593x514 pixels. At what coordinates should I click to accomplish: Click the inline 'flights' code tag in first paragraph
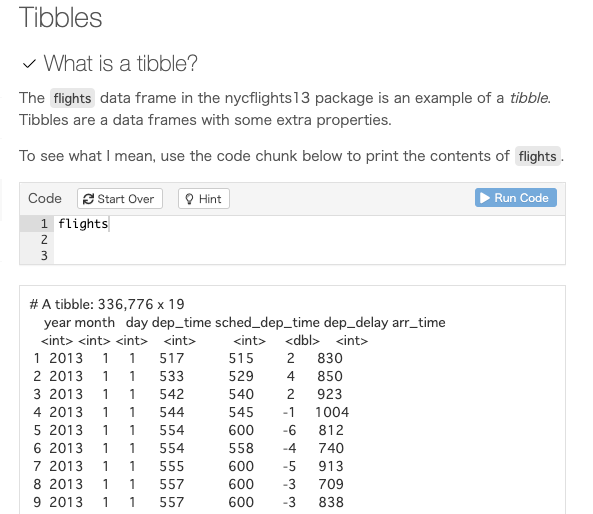[x=72, y=98]
